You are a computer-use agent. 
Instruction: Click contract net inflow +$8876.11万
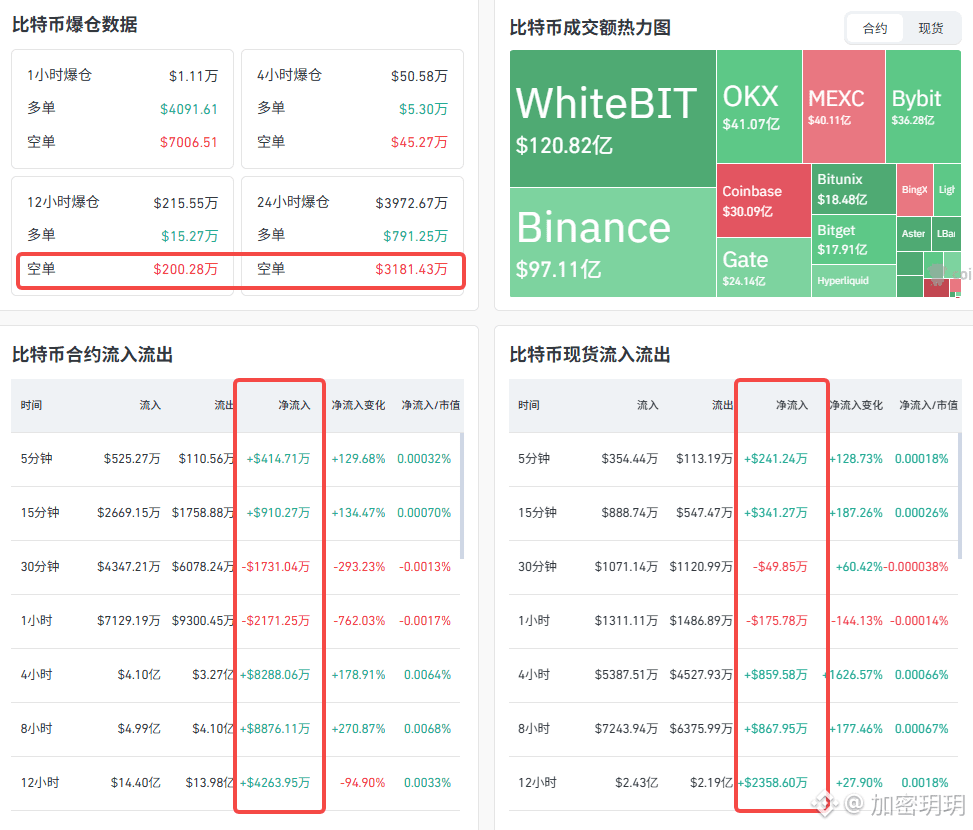tap(275, 729)
